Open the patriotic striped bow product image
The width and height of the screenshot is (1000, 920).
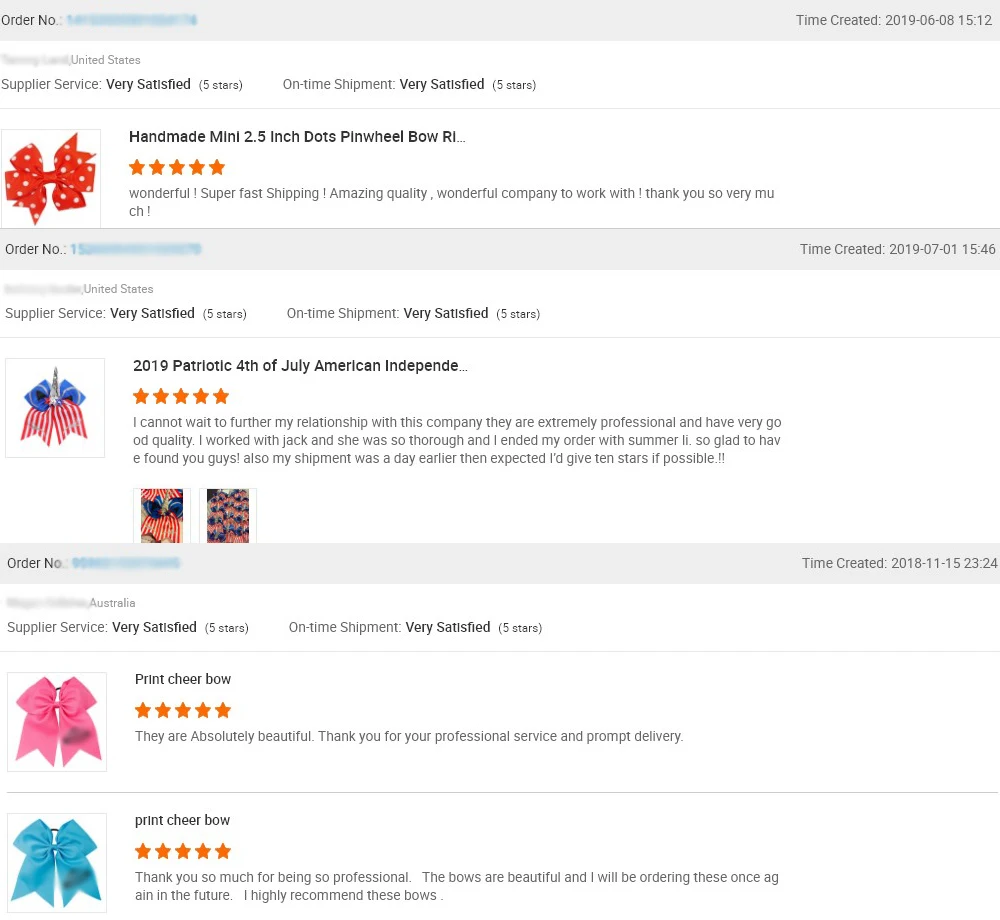(55, 407)
